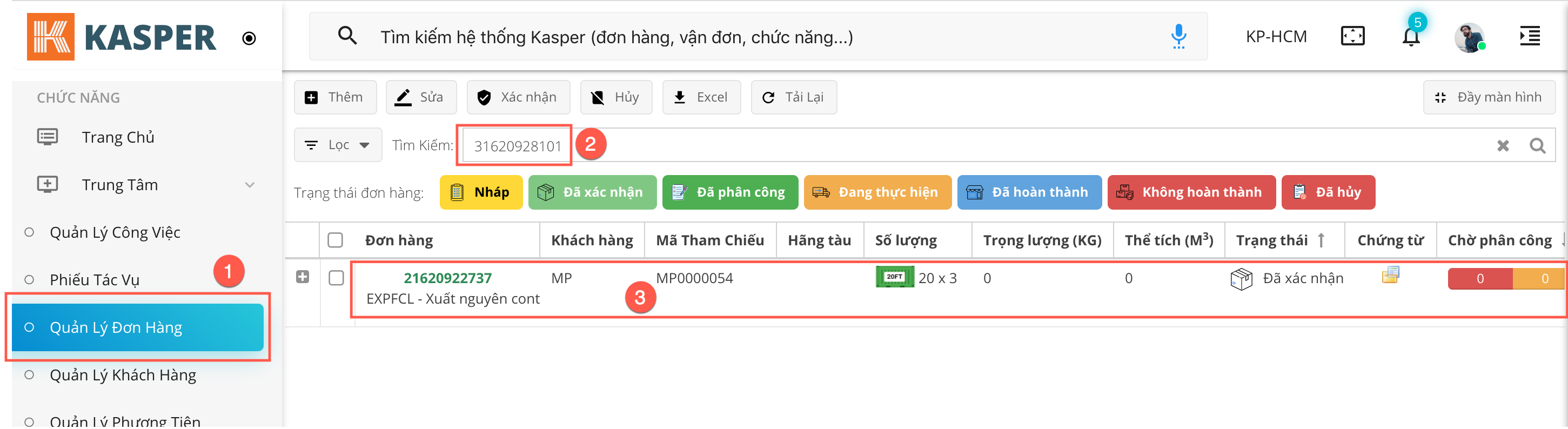Check the select-all checkbox in table header
The width and height of the screenshot is (1568, 429).
coord(336,240)
